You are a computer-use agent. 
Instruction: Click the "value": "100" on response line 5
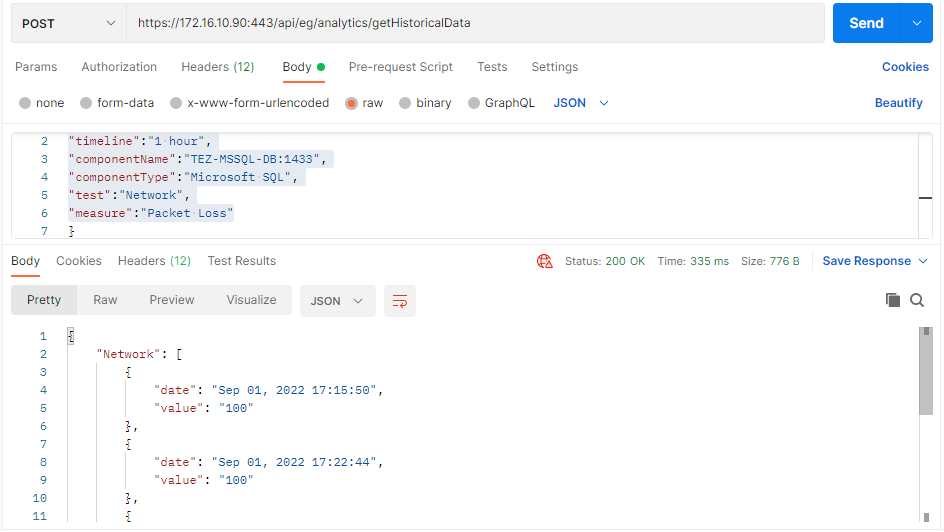203,408
